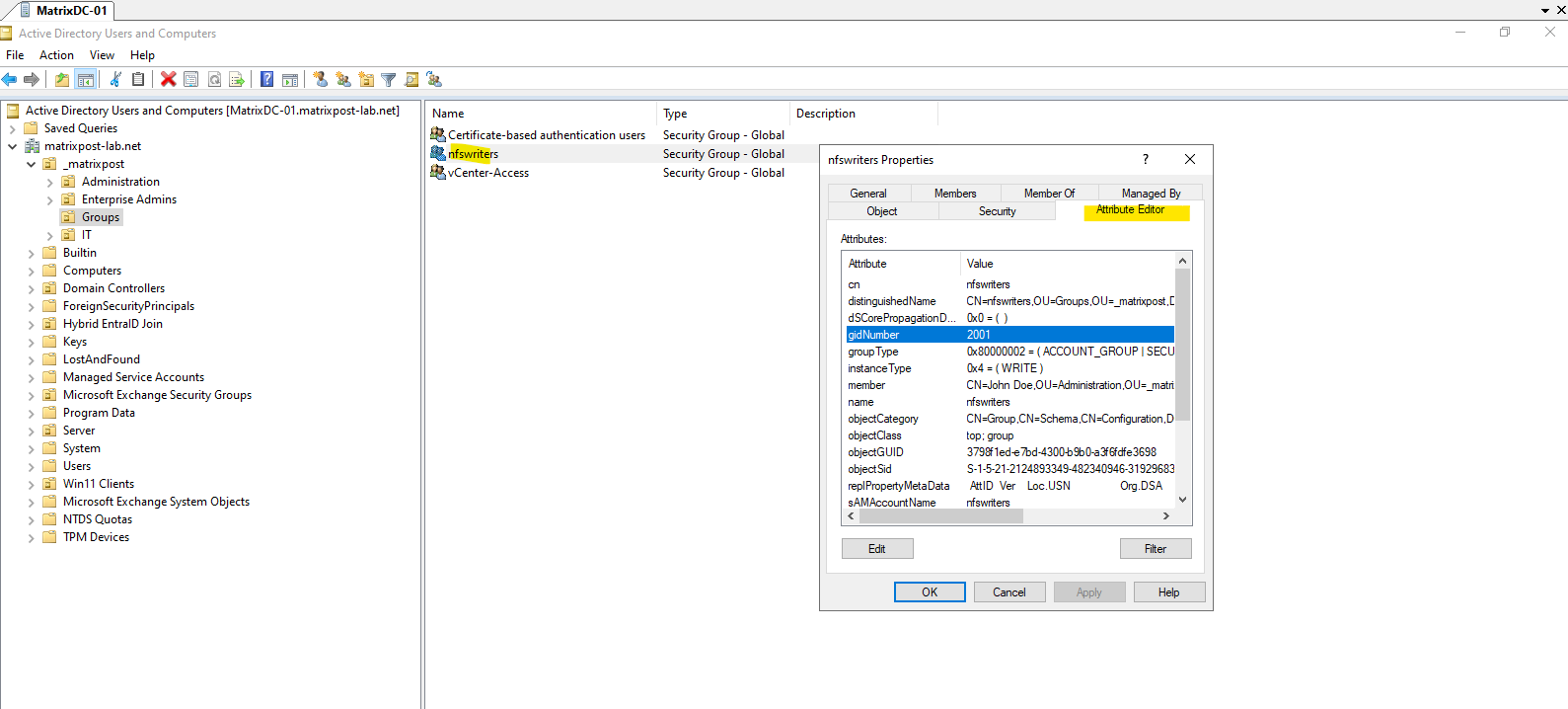The height and width of the screenshot is (709, 1568).
Task: Click the Filter funnel toolbar icon
Action: (x=389, y=80)
